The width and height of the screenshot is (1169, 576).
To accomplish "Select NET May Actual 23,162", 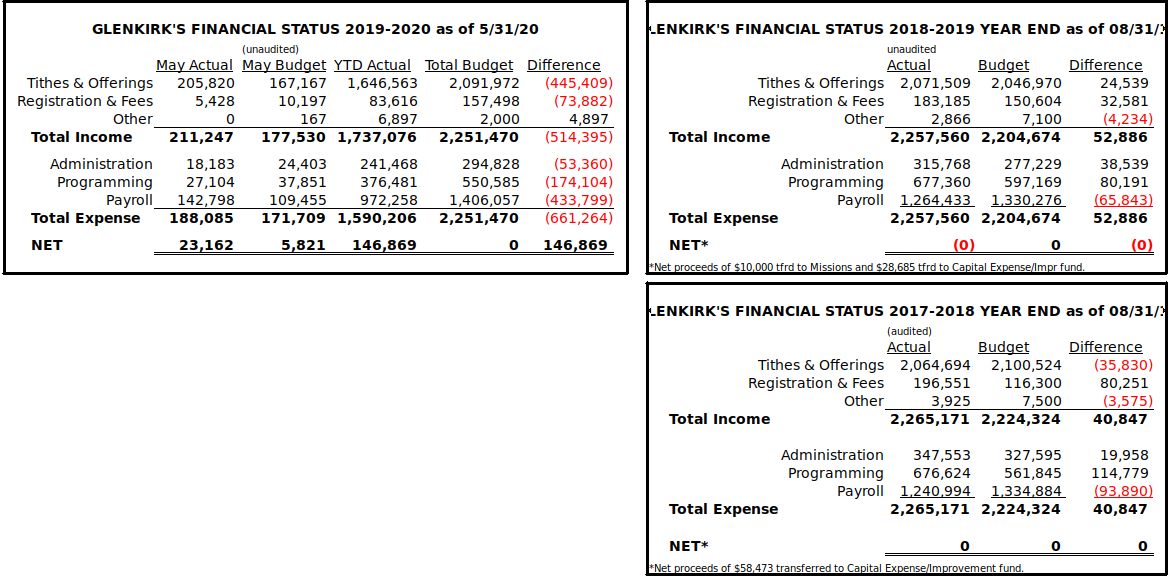I will [207, 245].
